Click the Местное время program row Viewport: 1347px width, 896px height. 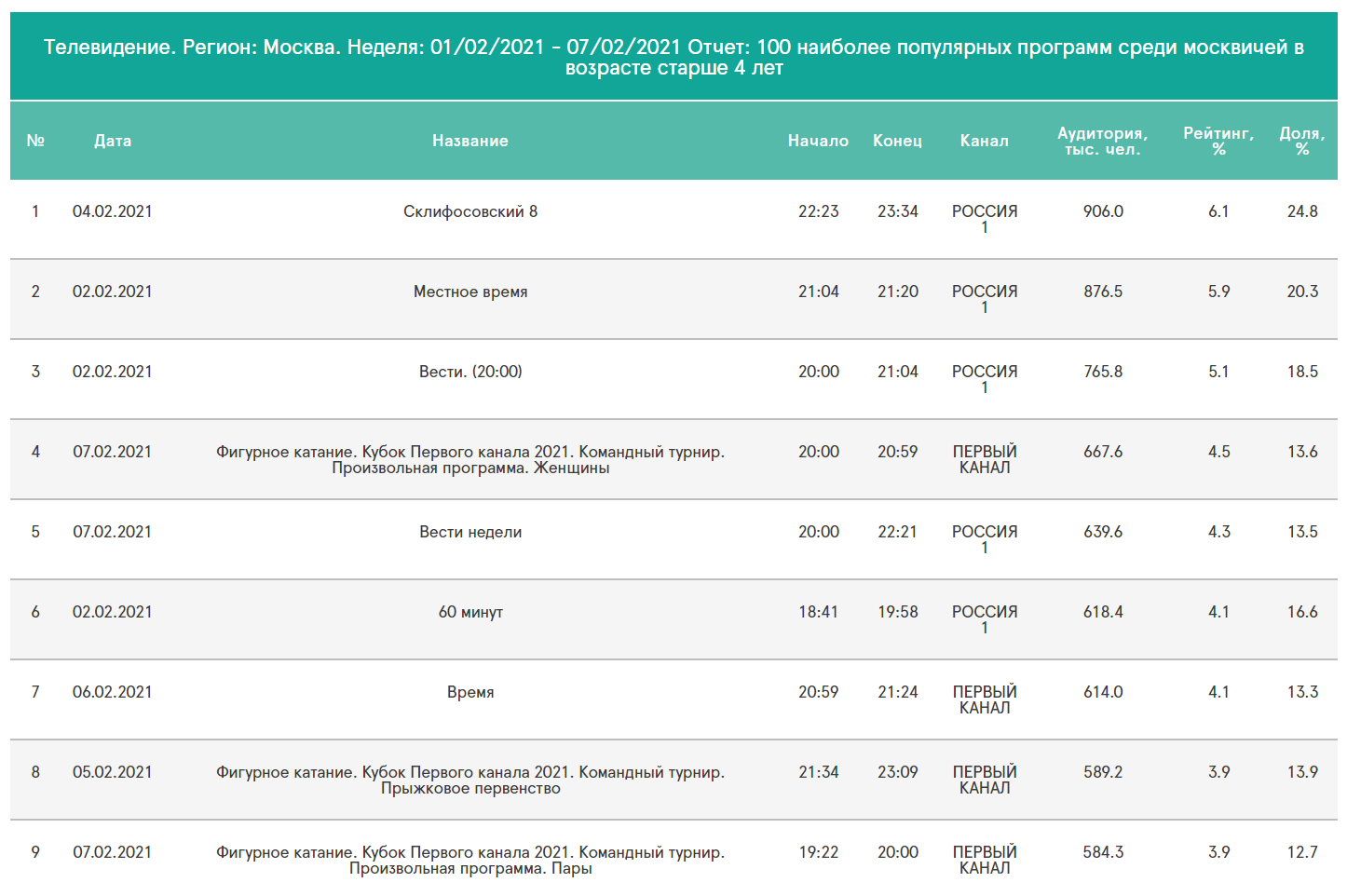[x=469, y=292]
